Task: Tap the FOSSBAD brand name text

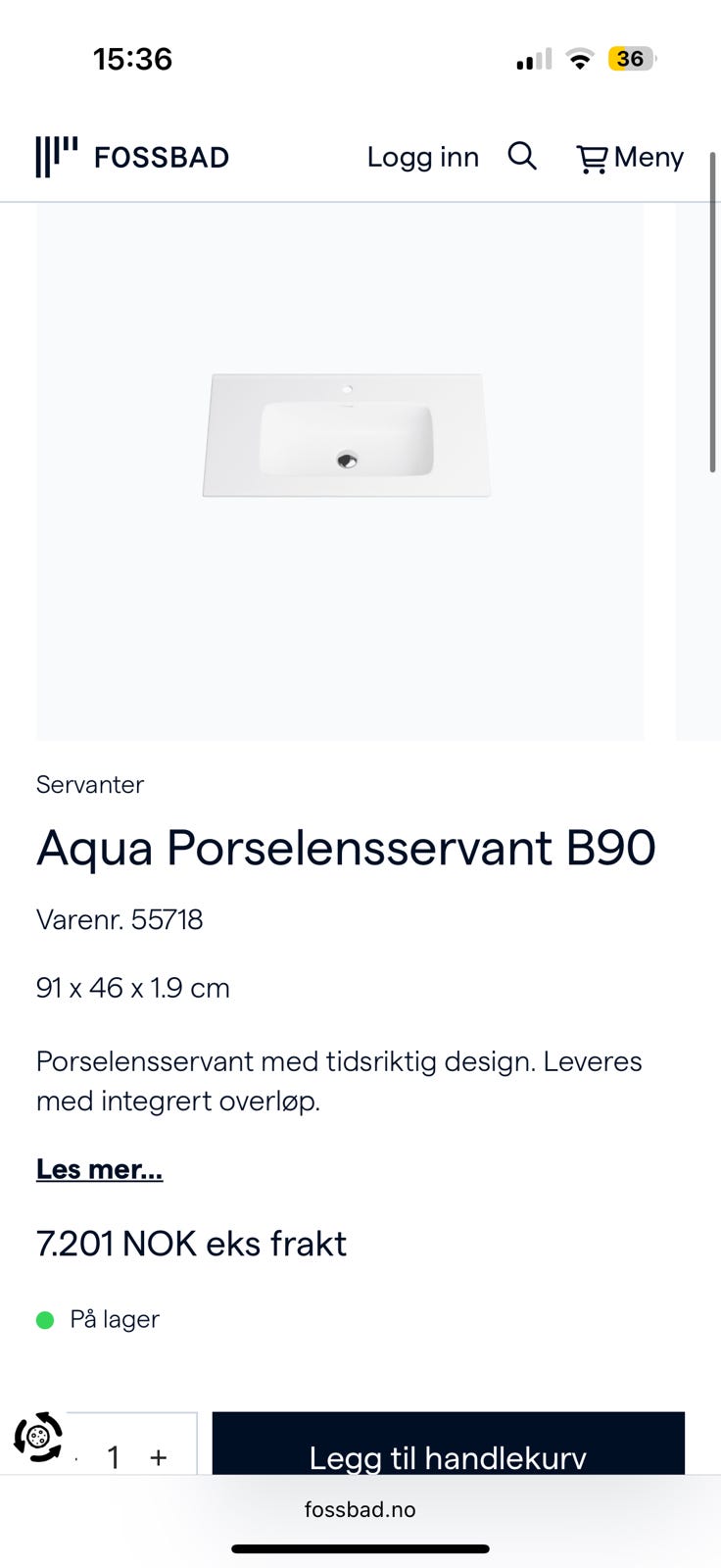Action: click(162, 157)
